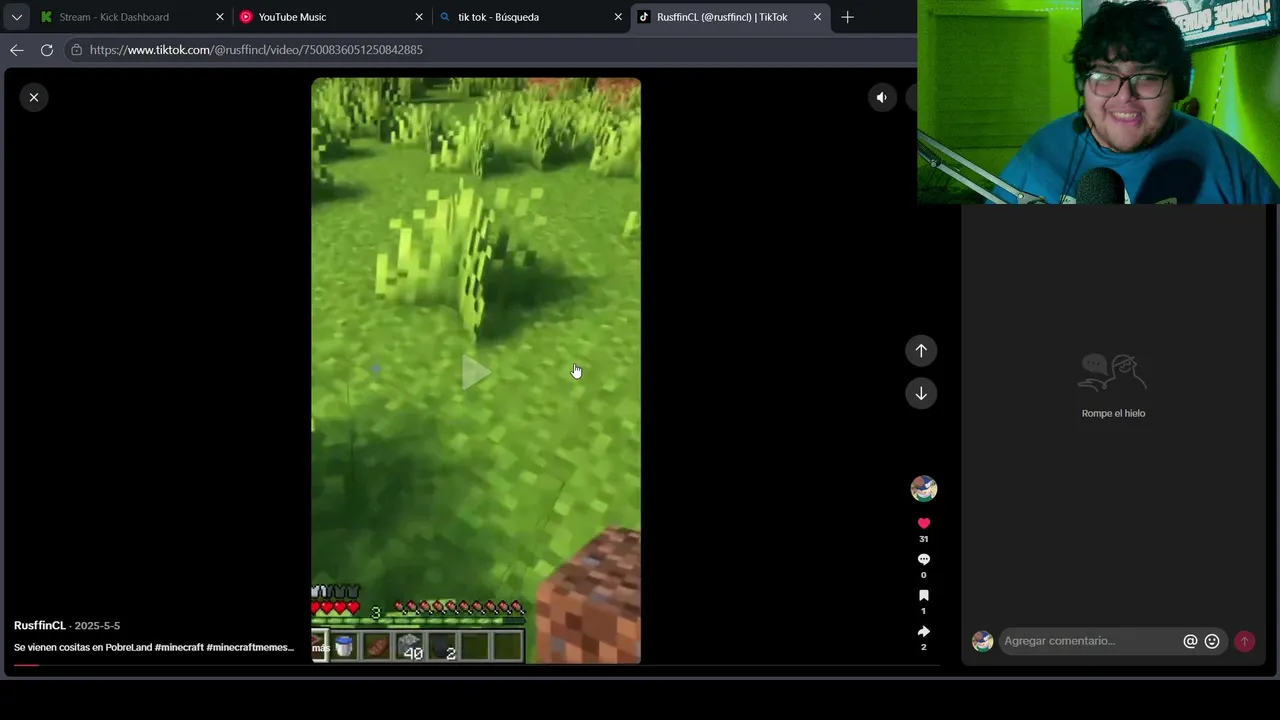
Task: Click the #minecraftmemes hashtag
Action: [250, 647]
